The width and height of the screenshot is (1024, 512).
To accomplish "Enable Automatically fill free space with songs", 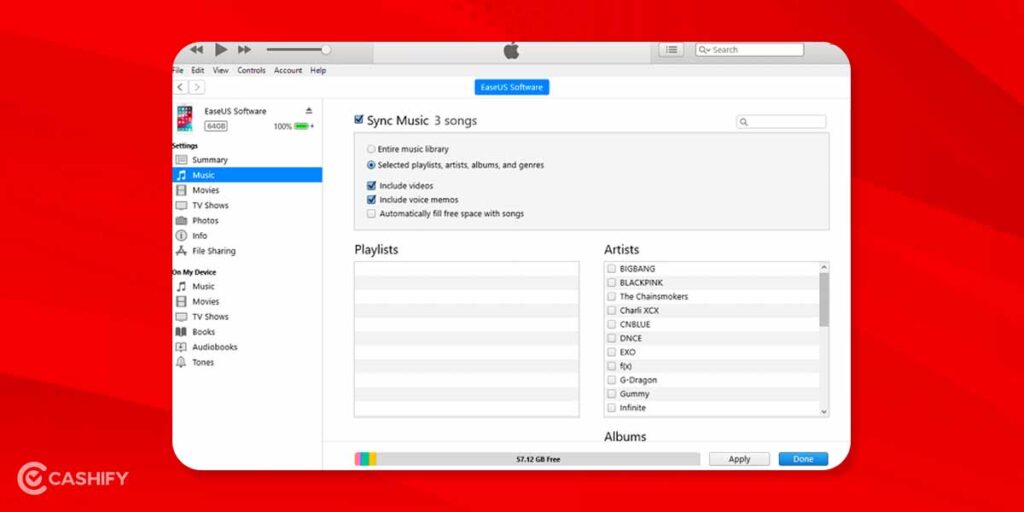I will 372,214.
